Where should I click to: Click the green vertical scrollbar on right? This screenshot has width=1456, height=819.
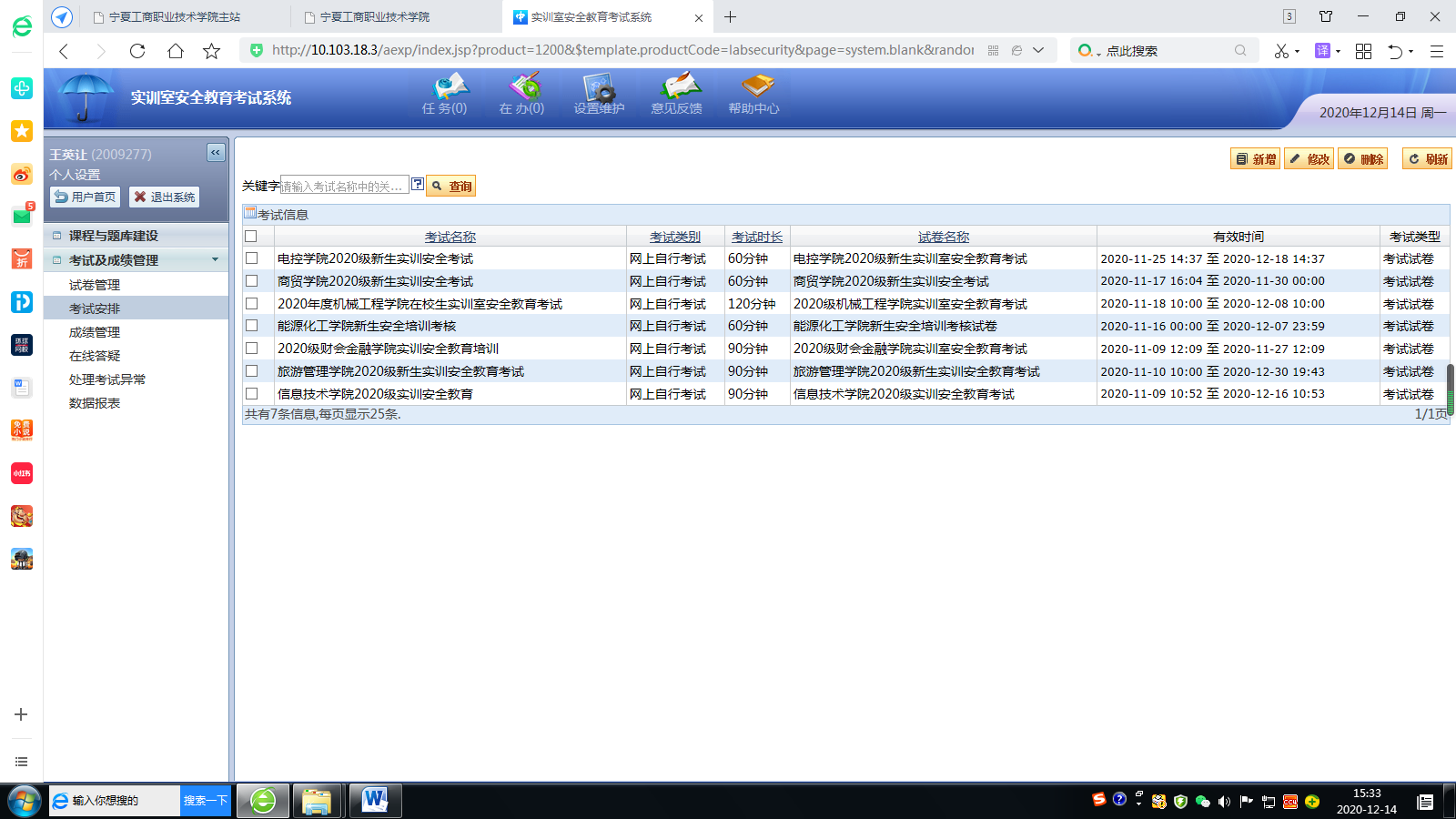(1451, 389)
